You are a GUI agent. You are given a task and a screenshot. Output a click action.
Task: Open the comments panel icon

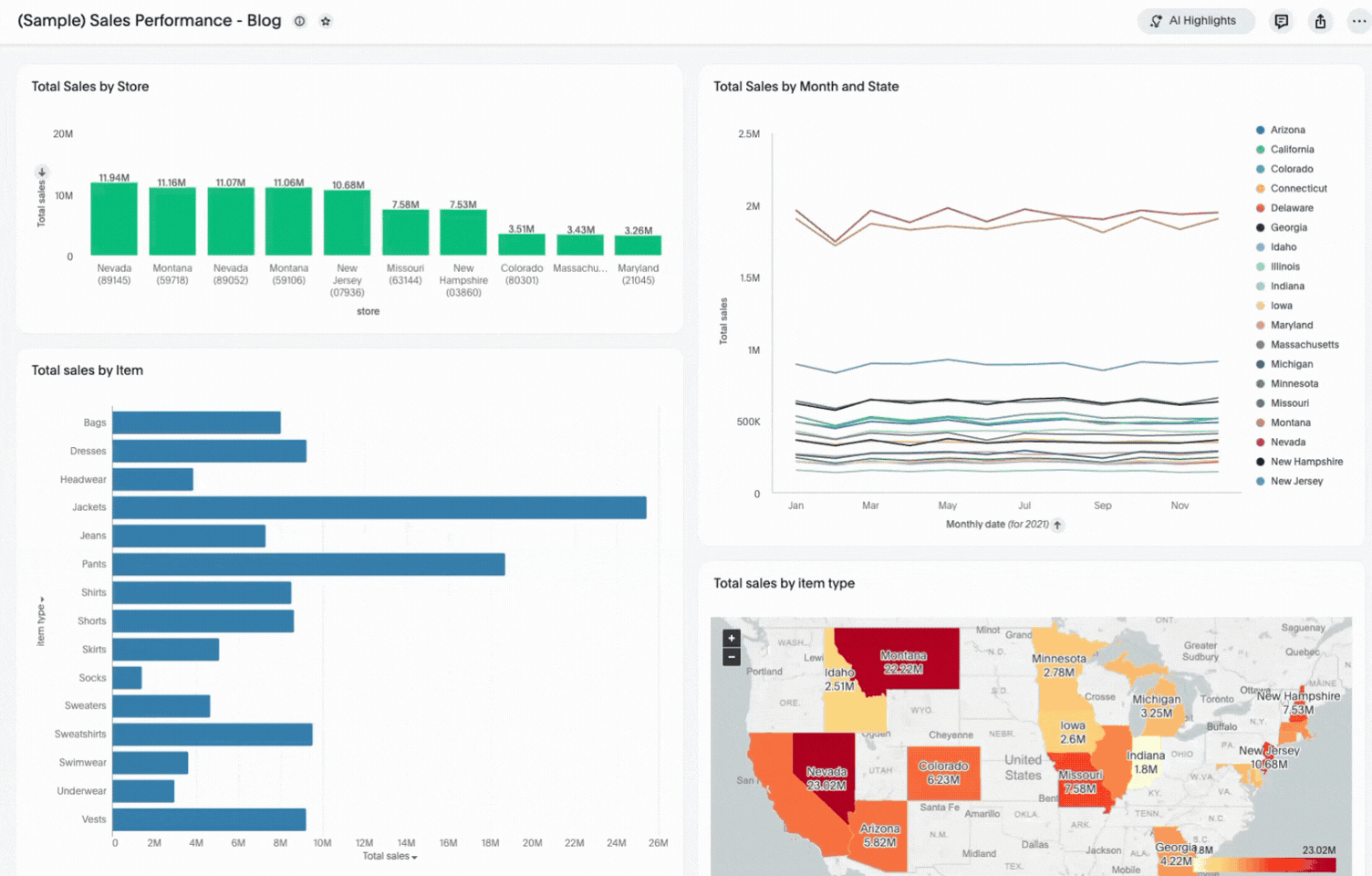[x=1281, y=21]
